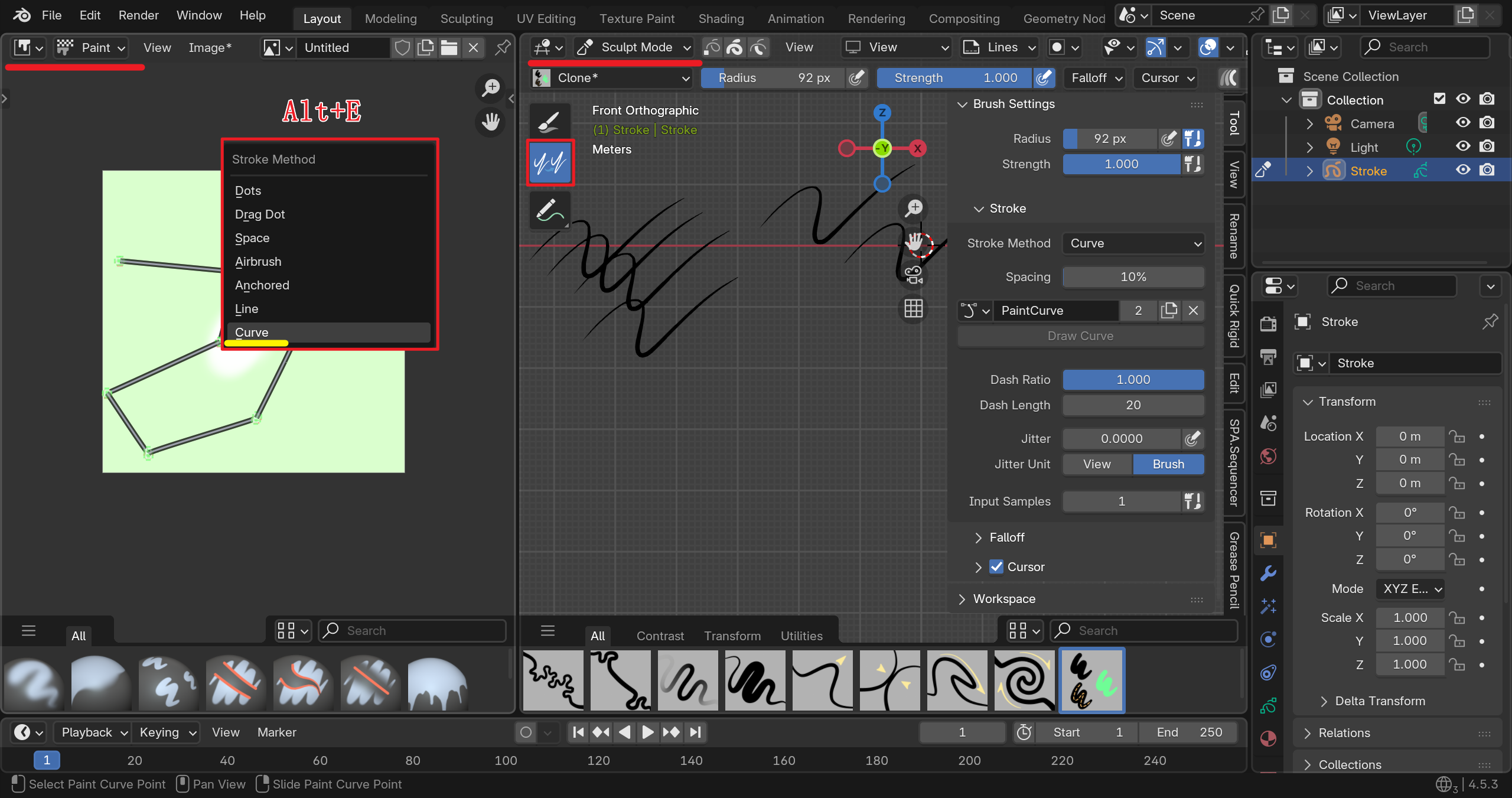The height and width of the screenshot is (798, 1512).
Task: Expand the Falloff subpanel
Action: coord(1006,538)
